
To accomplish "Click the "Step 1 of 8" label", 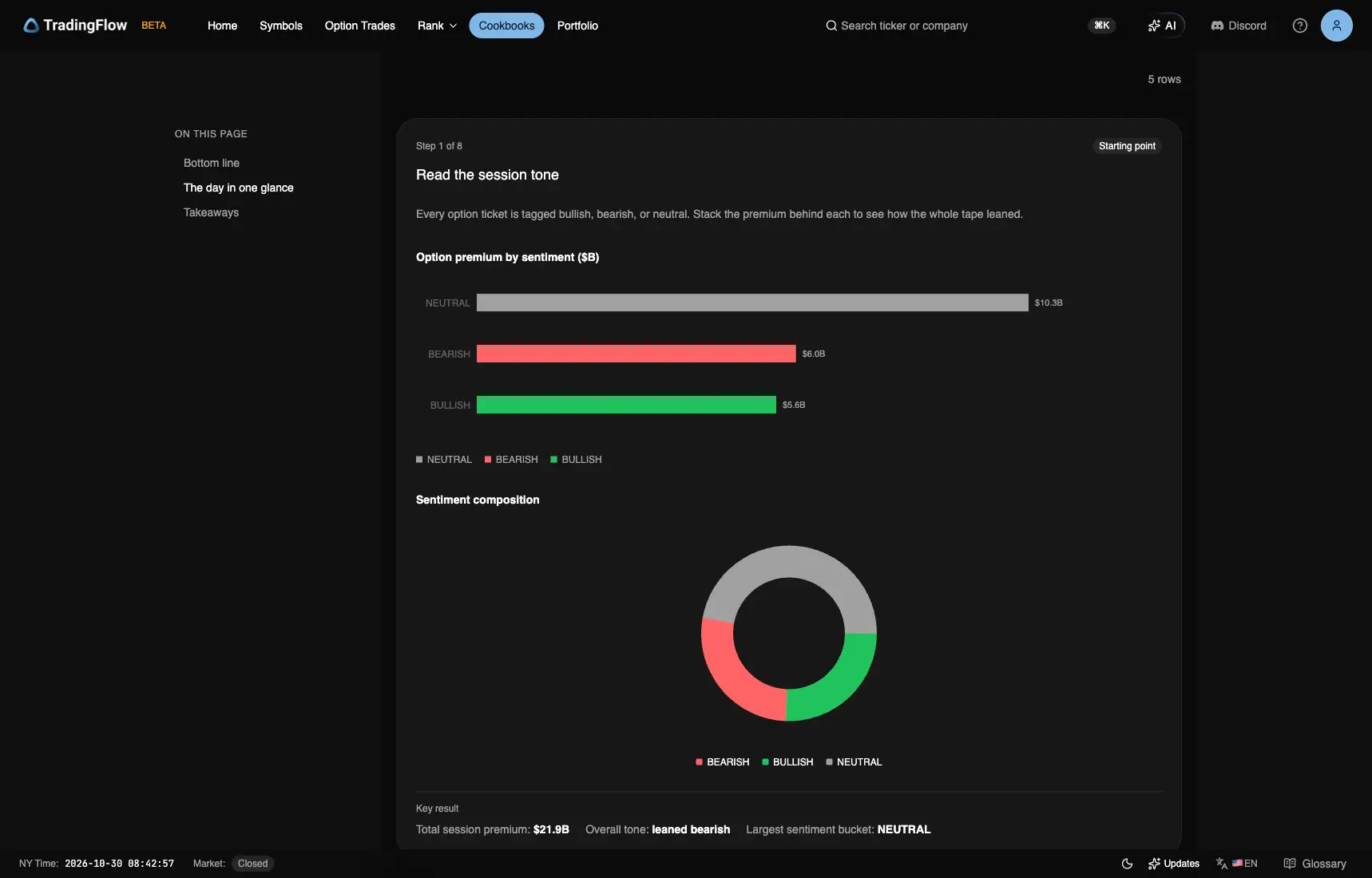I will (439, 146).
